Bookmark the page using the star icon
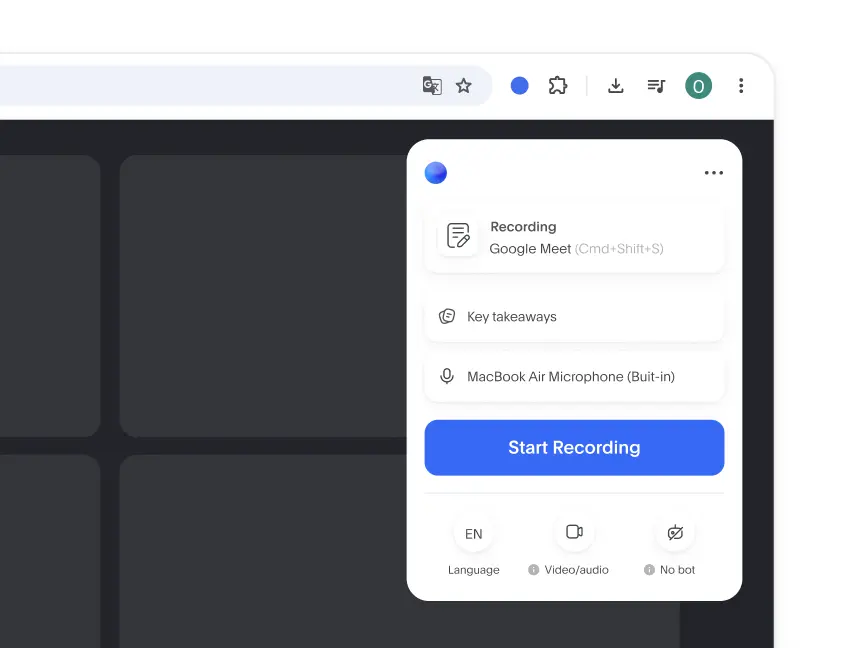This screenshot has width=850, height=648. coord(464,86)
